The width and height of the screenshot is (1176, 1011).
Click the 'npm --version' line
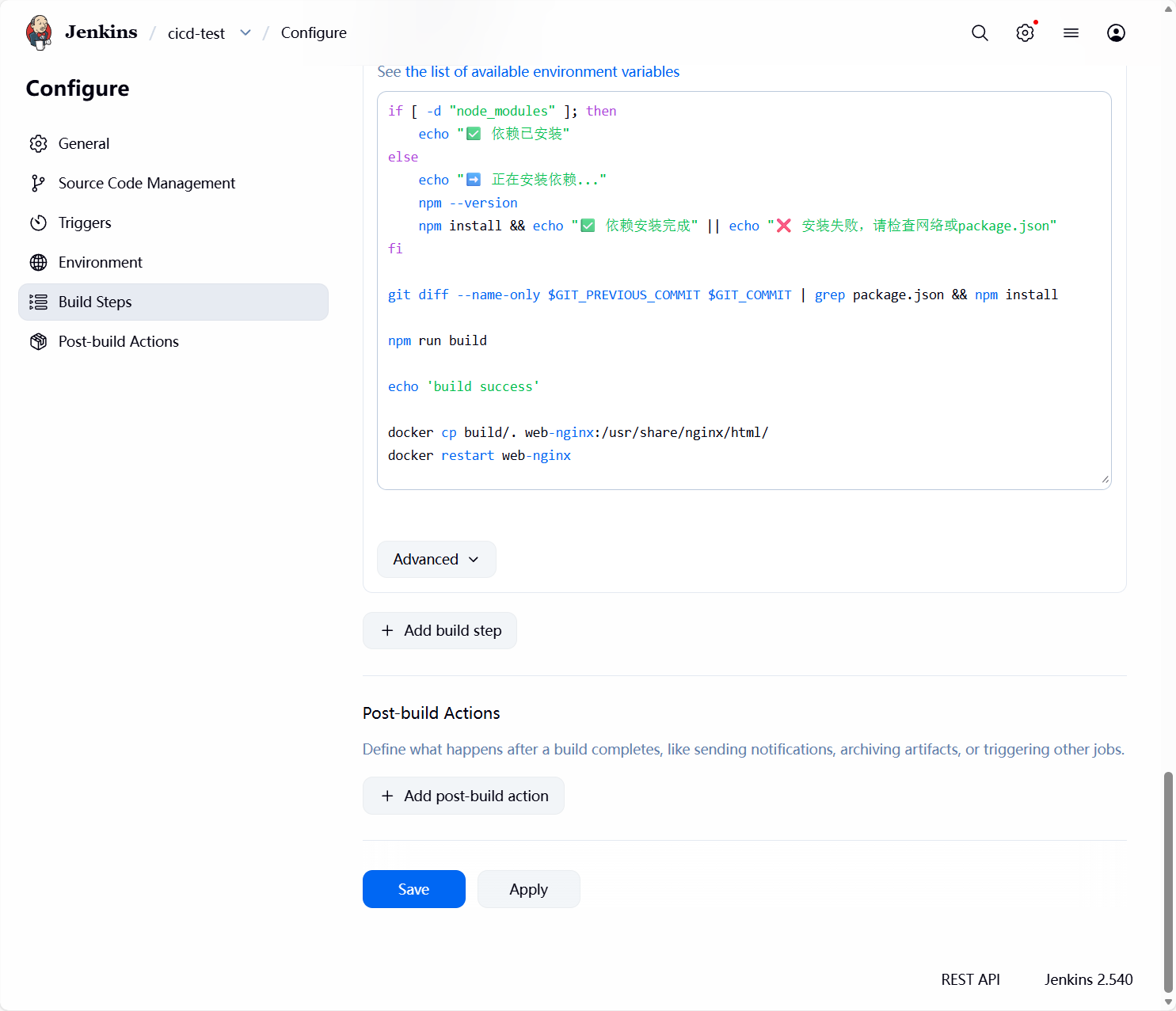468,203
